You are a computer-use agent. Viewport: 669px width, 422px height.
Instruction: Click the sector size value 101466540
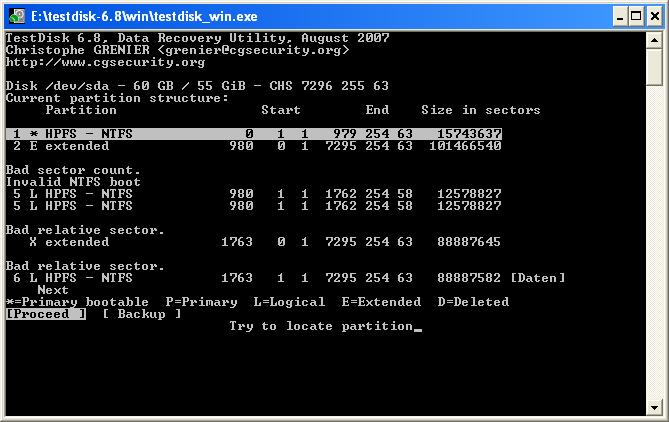(x=465, y=146)
